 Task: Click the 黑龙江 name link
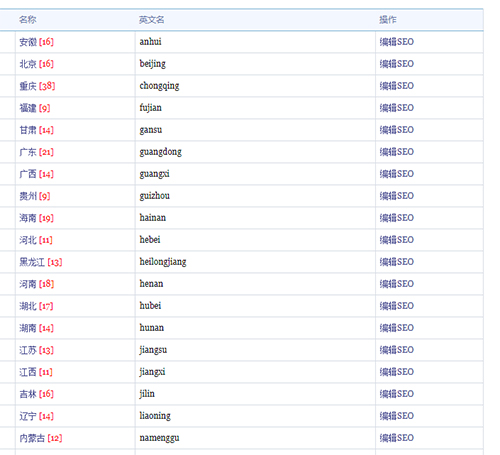(x=32, y=262)
